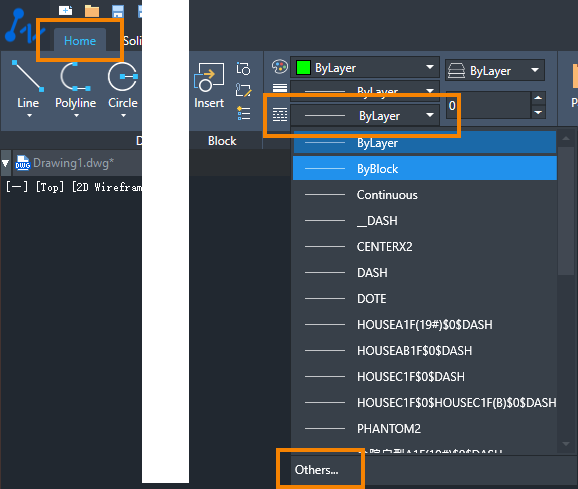Select the green color swatch
The width and height of the screenshot is (578, 489).
(x=303, y=68)
